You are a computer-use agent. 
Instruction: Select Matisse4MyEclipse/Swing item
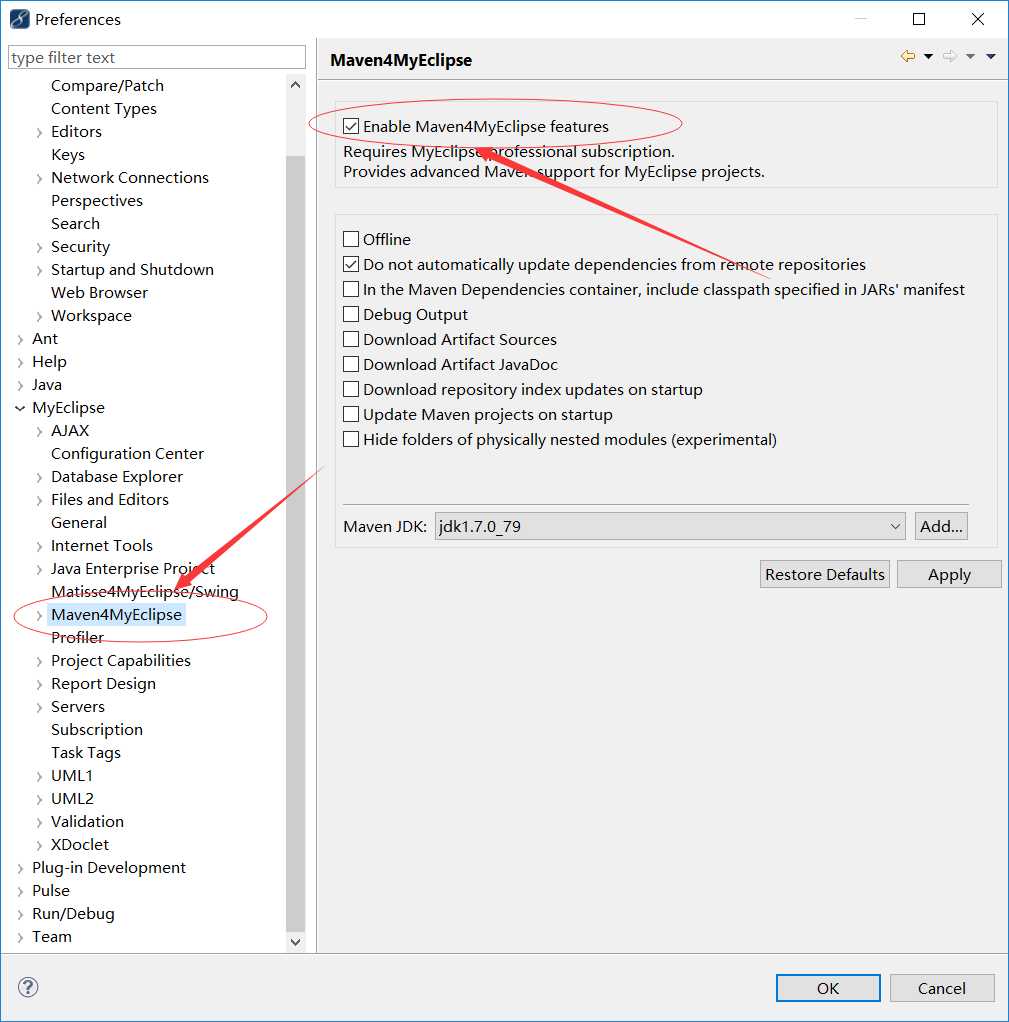(145, 591)
